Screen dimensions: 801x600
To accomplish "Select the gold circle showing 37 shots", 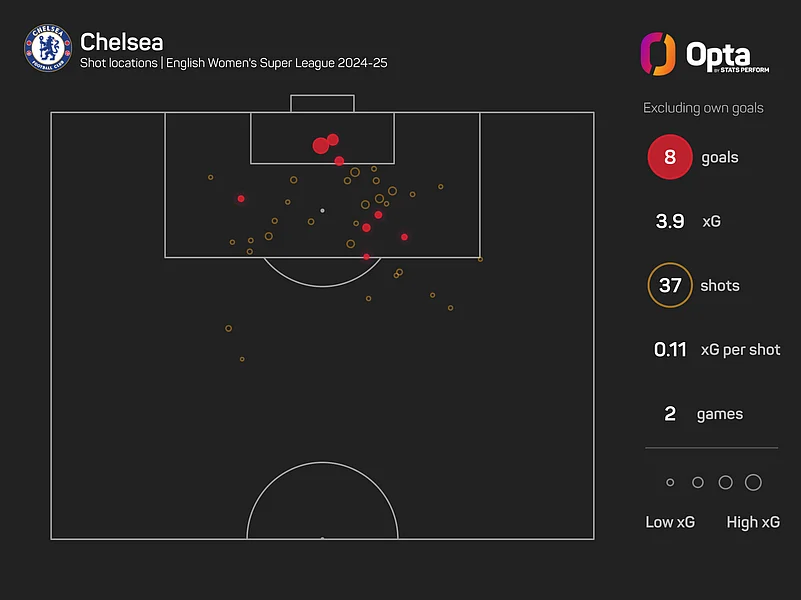I will 670,286.
